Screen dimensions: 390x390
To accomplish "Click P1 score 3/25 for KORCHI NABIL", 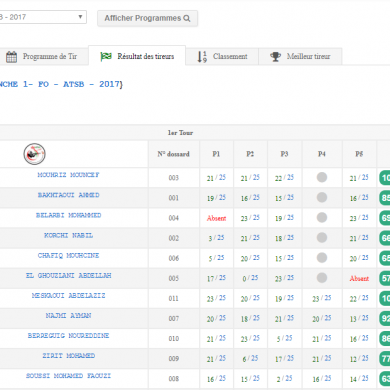I will pos(216,238).
